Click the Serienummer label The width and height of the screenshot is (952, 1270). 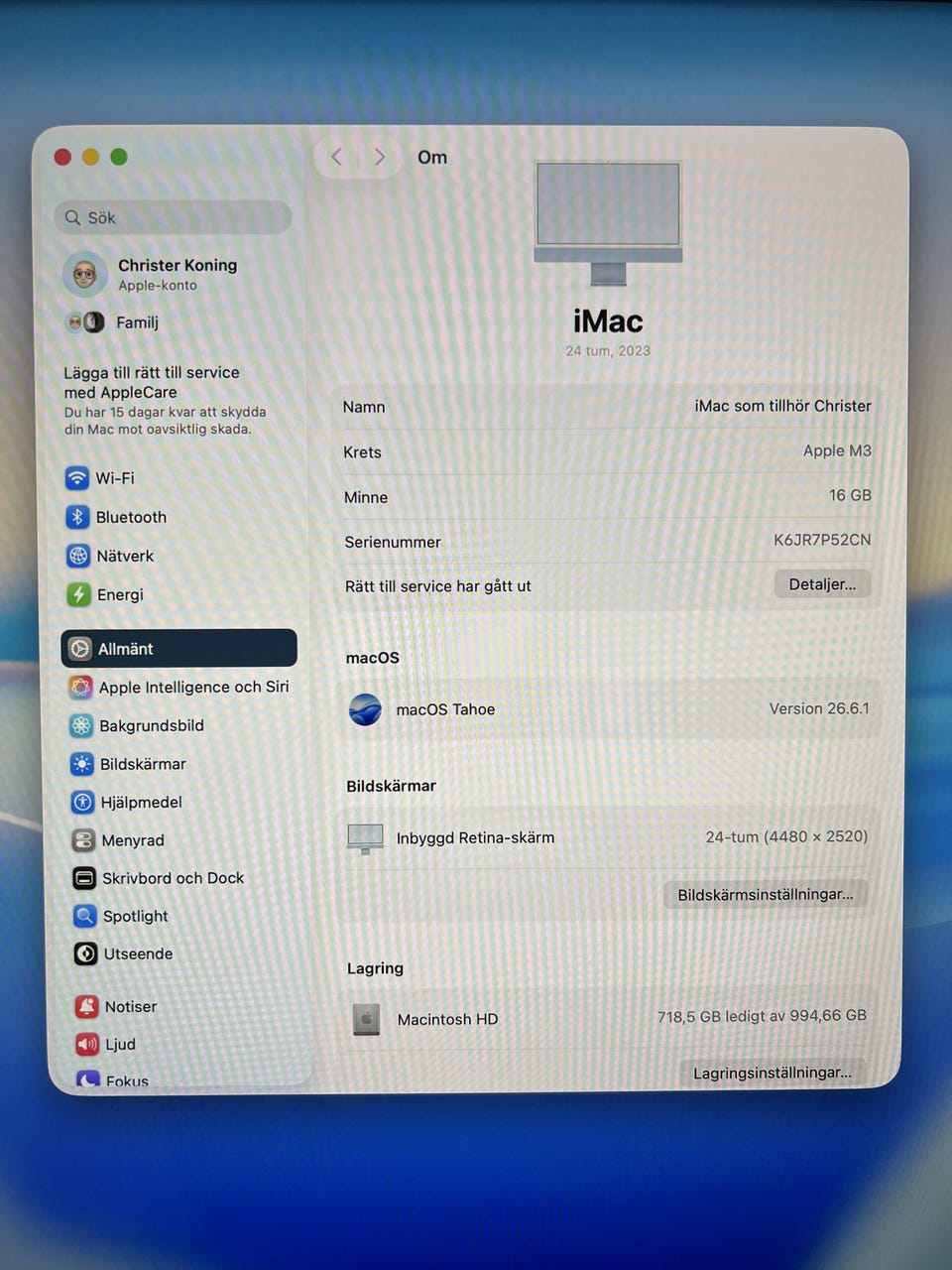point(393,542)
